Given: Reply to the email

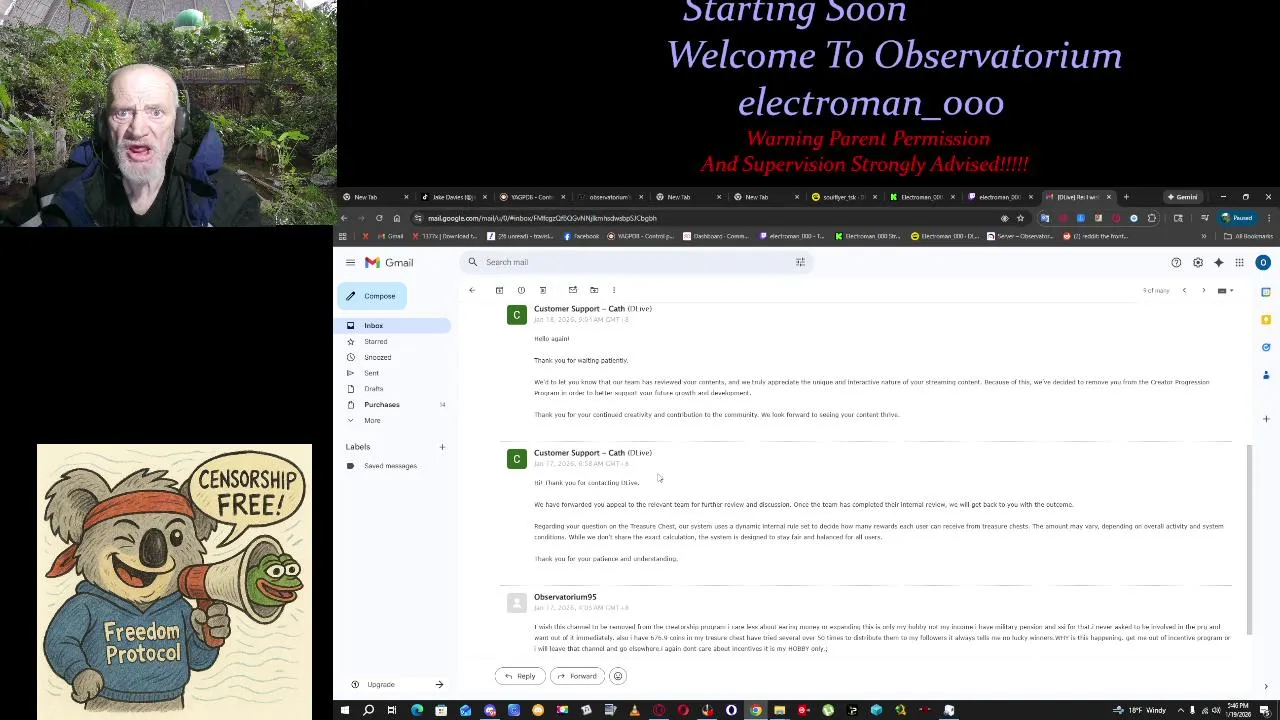Looking at the screenshot, I should coord(519,676).
